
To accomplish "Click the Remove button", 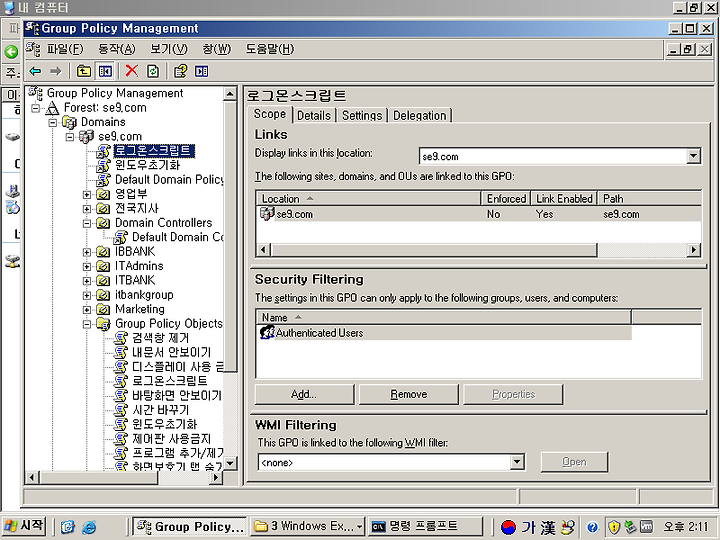I will (x=409, y=394).
